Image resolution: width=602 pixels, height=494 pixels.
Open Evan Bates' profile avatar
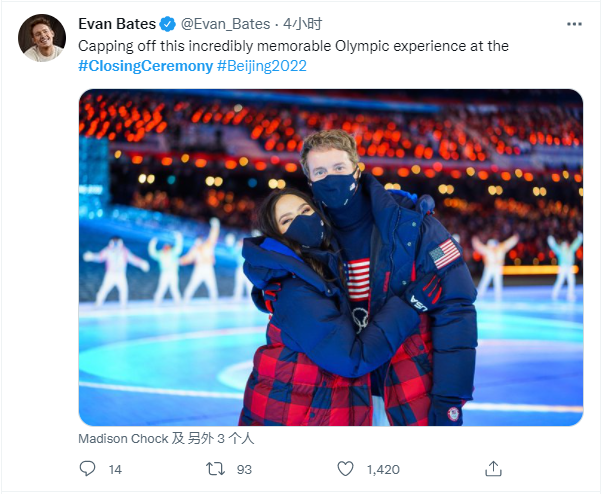[41, 38]
